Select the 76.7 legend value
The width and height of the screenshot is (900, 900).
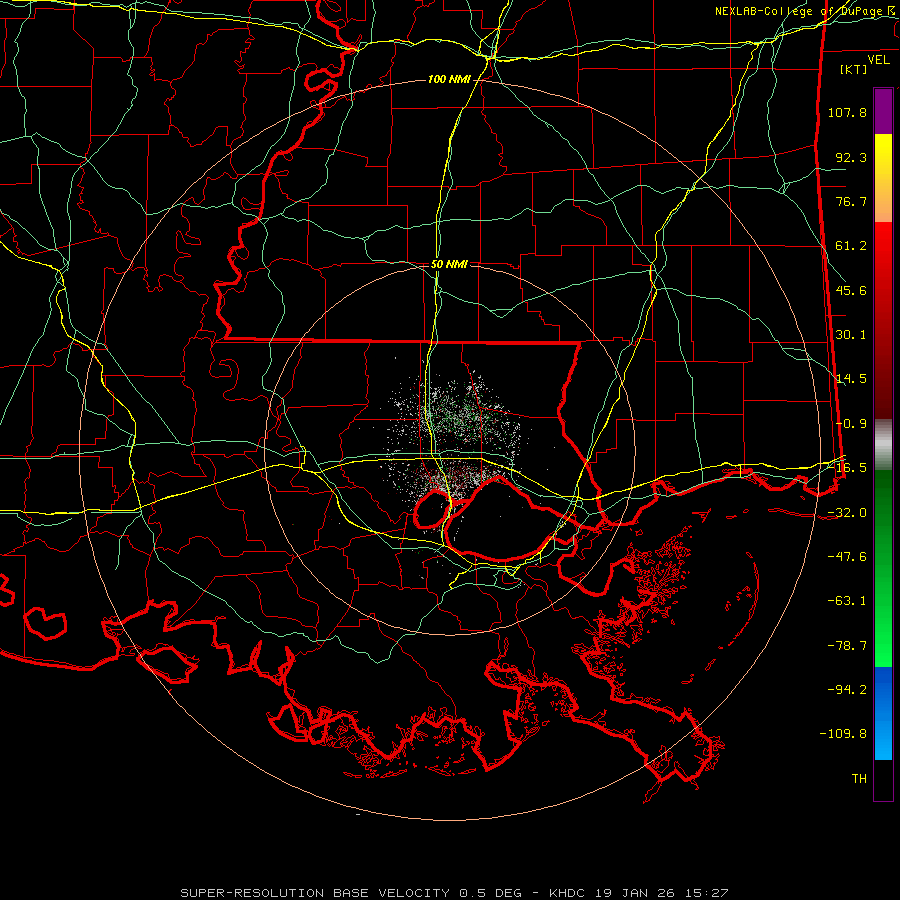851,201
